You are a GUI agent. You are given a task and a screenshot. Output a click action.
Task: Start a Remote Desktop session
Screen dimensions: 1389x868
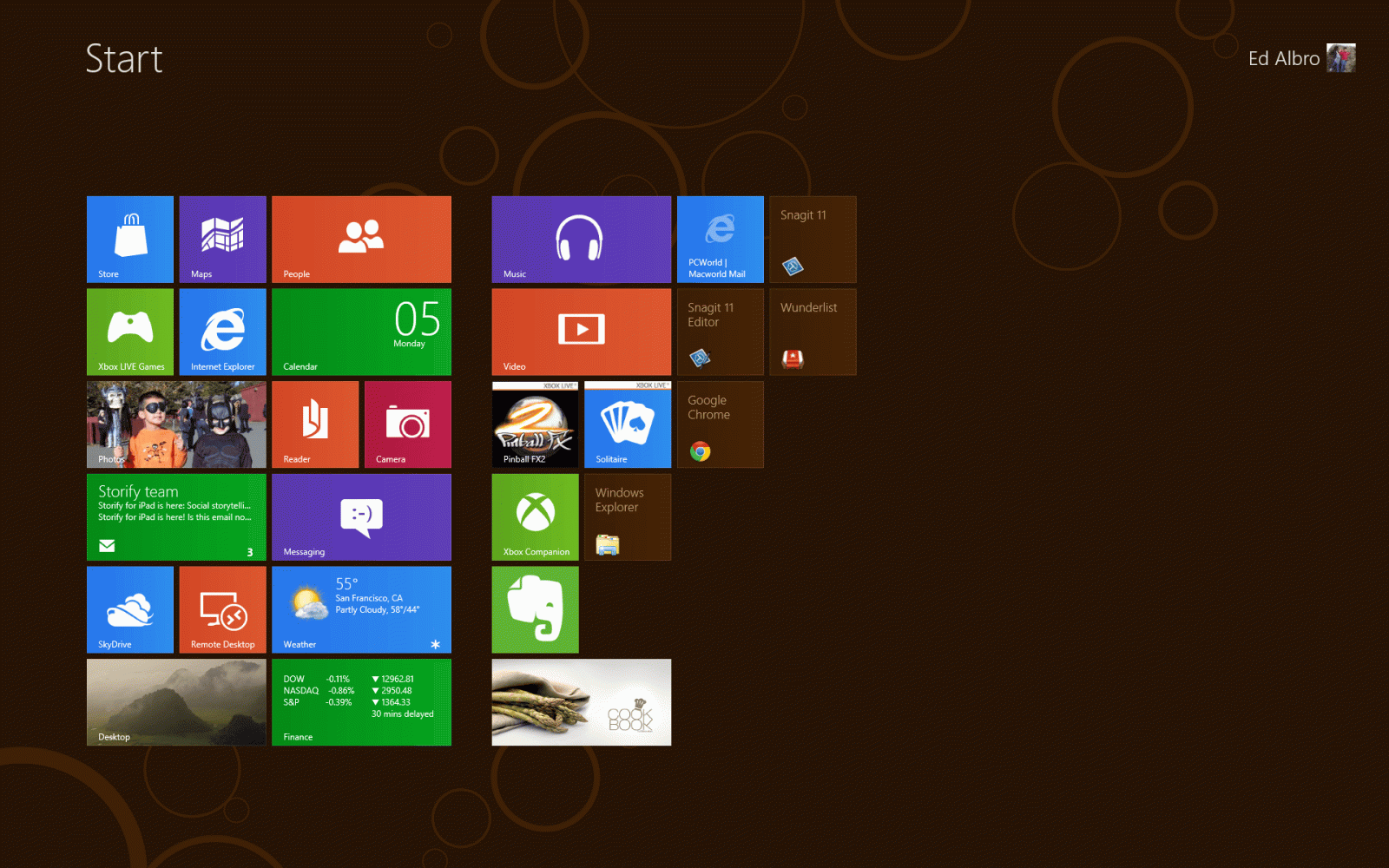pyautogui.click(x=222, y=609)
